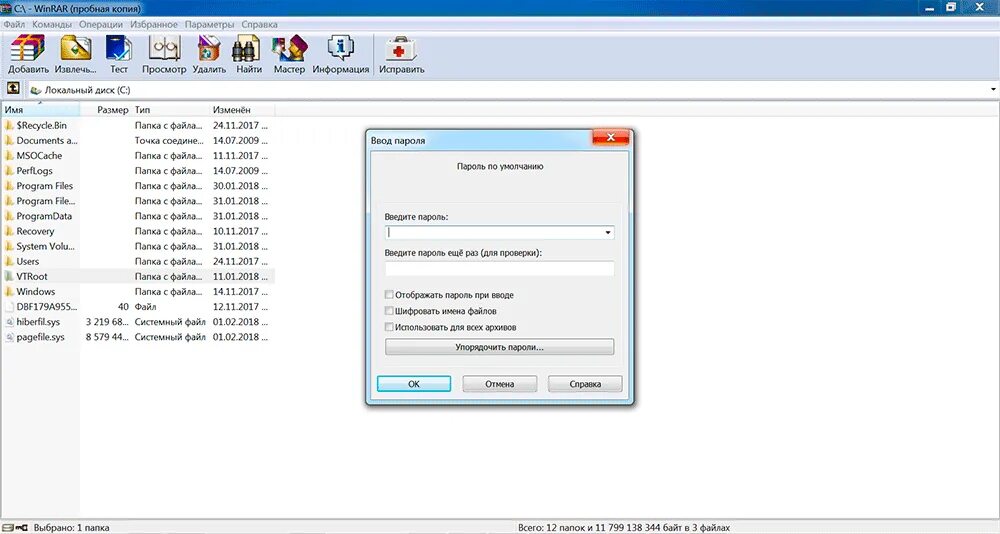This screenshot has width=1000, height=534.
Task: Click the Извлечь (Extract) toolbar icon
Action: pyautogui.click(x=75, y=48)
